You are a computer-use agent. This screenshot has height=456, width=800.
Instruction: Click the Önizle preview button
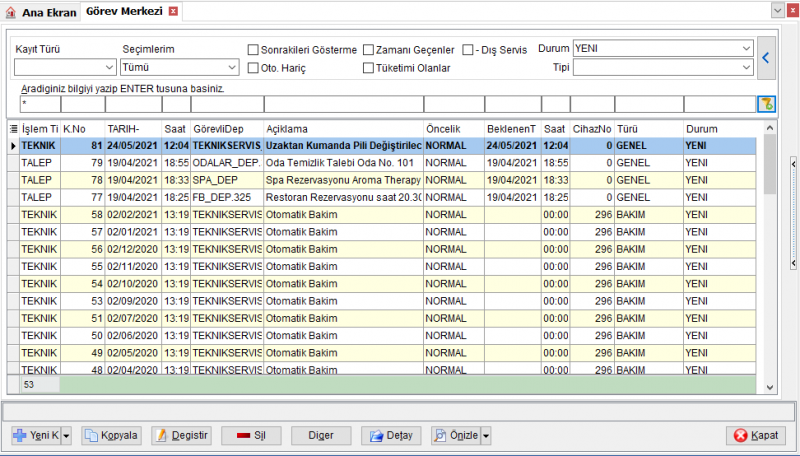click(456, 436)
